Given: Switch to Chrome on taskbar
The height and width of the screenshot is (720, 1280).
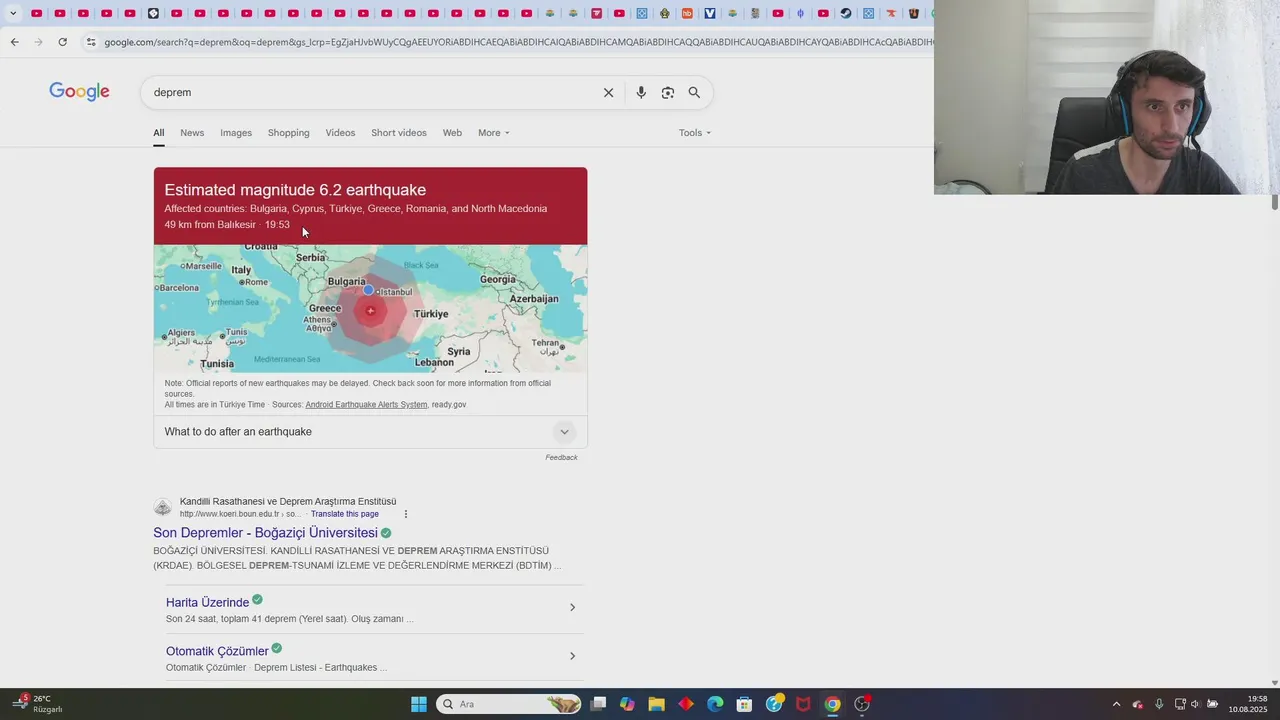Looking at the screenshot, I should coord(832,704).
